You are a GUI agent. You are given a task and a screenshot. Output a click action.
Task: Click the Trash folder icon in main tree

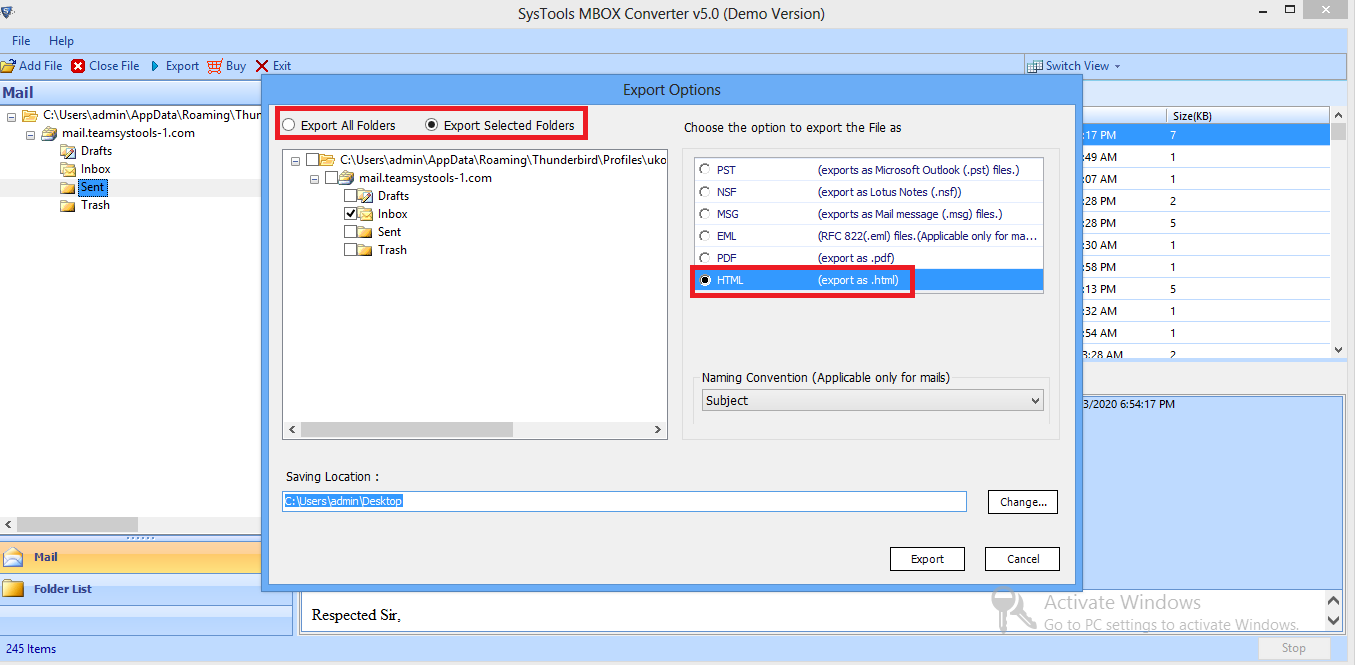click(68, 205)
